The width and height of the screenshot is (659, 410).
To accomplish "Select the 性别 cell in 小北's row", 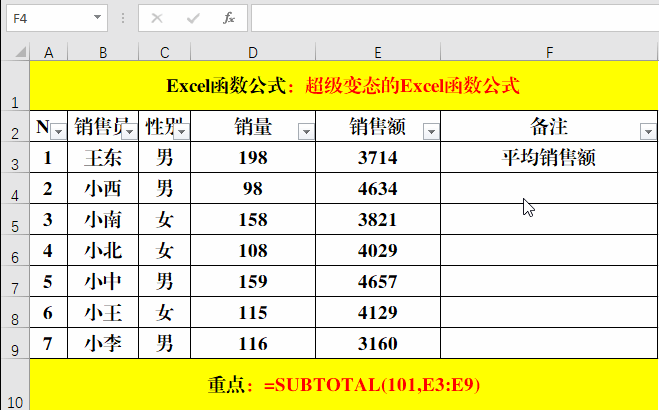I will click(x=165, y=250).
